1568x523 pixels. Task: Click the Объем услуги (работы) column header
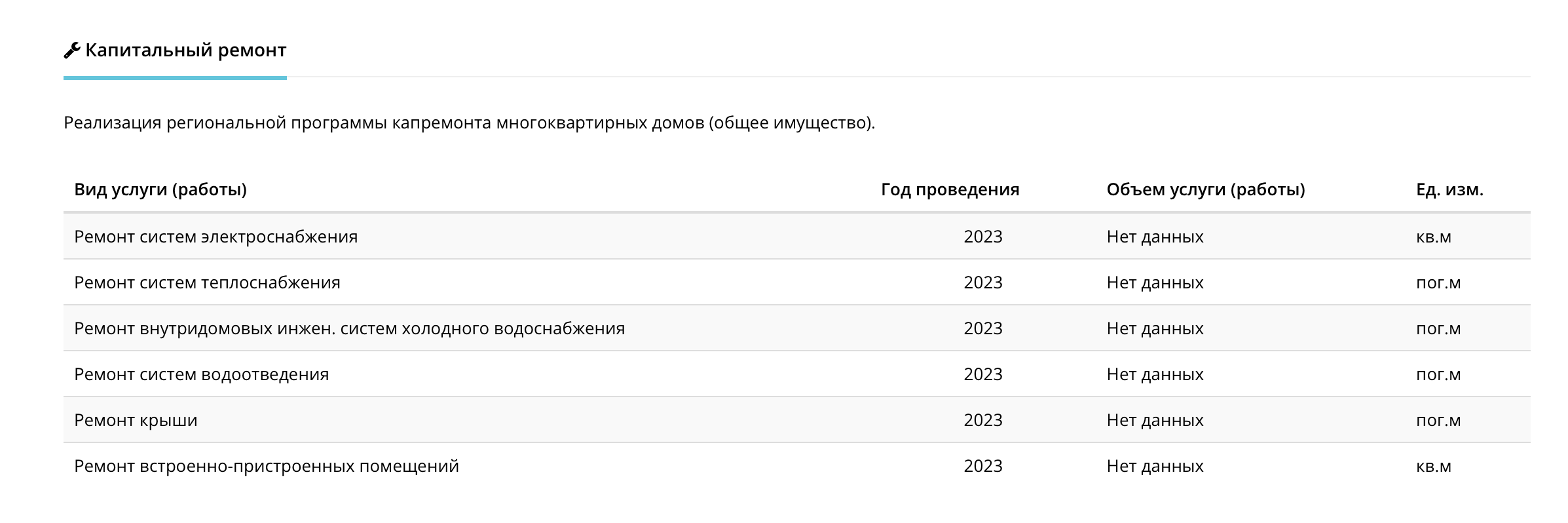click(1206, 190)
